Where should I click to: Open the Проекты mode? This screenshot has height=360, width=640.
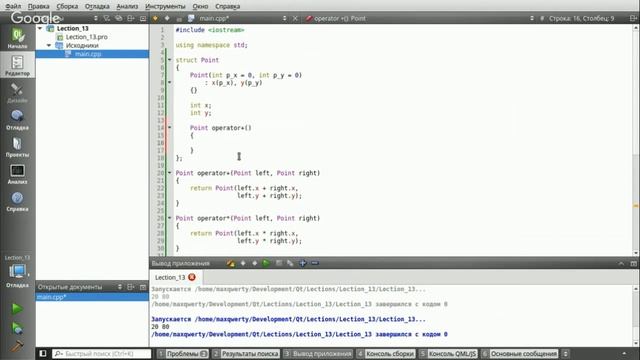coord(17,147)
